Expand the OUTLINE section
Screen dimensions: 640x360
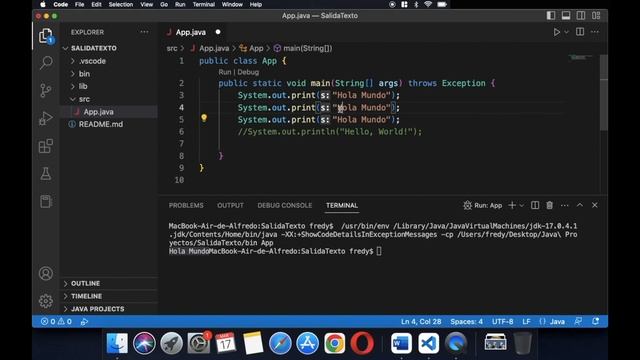109,283
